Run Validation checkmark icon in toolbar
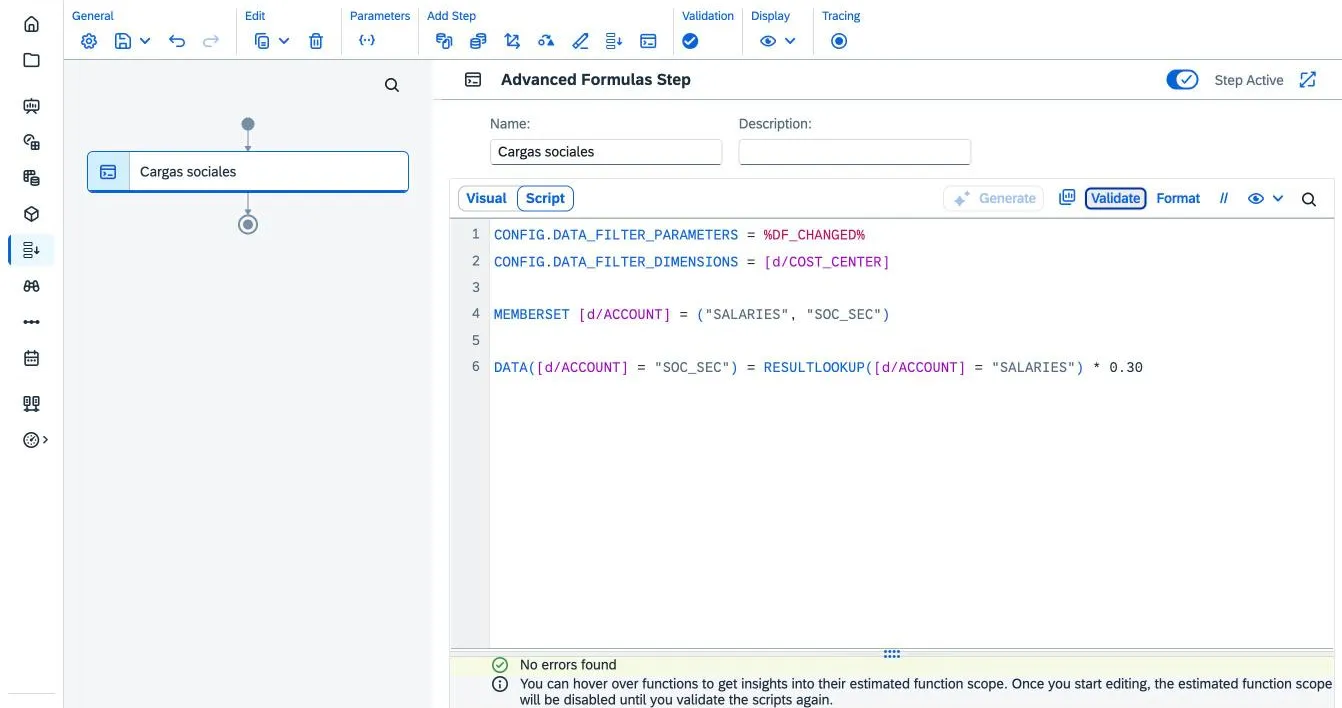 click(x=690, y=41)
